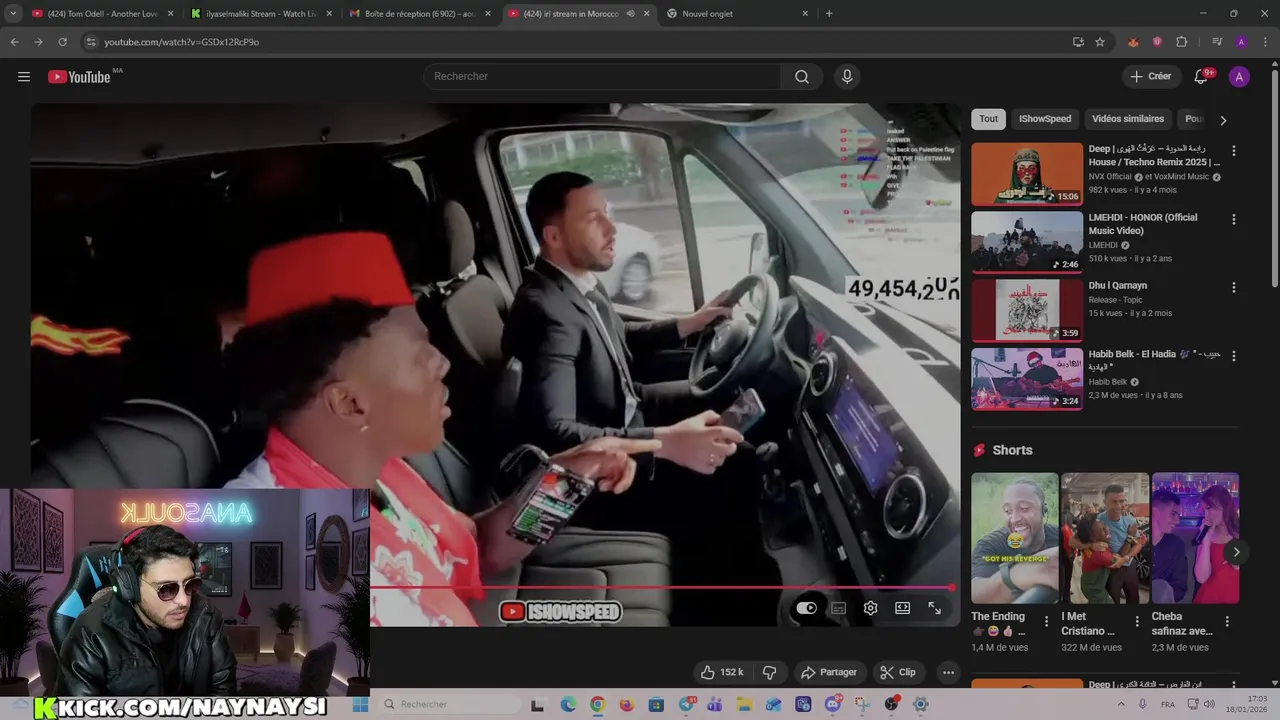Open options for the LMEHDI HONOR video
1280x720 pixels.
coord(1233,219)
